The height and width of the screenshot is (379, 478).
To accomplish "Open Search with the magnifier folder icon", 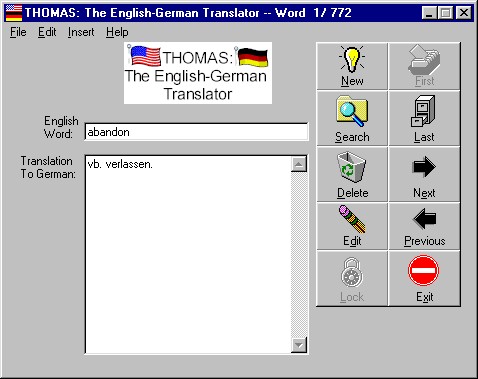I will pos(352,118).
